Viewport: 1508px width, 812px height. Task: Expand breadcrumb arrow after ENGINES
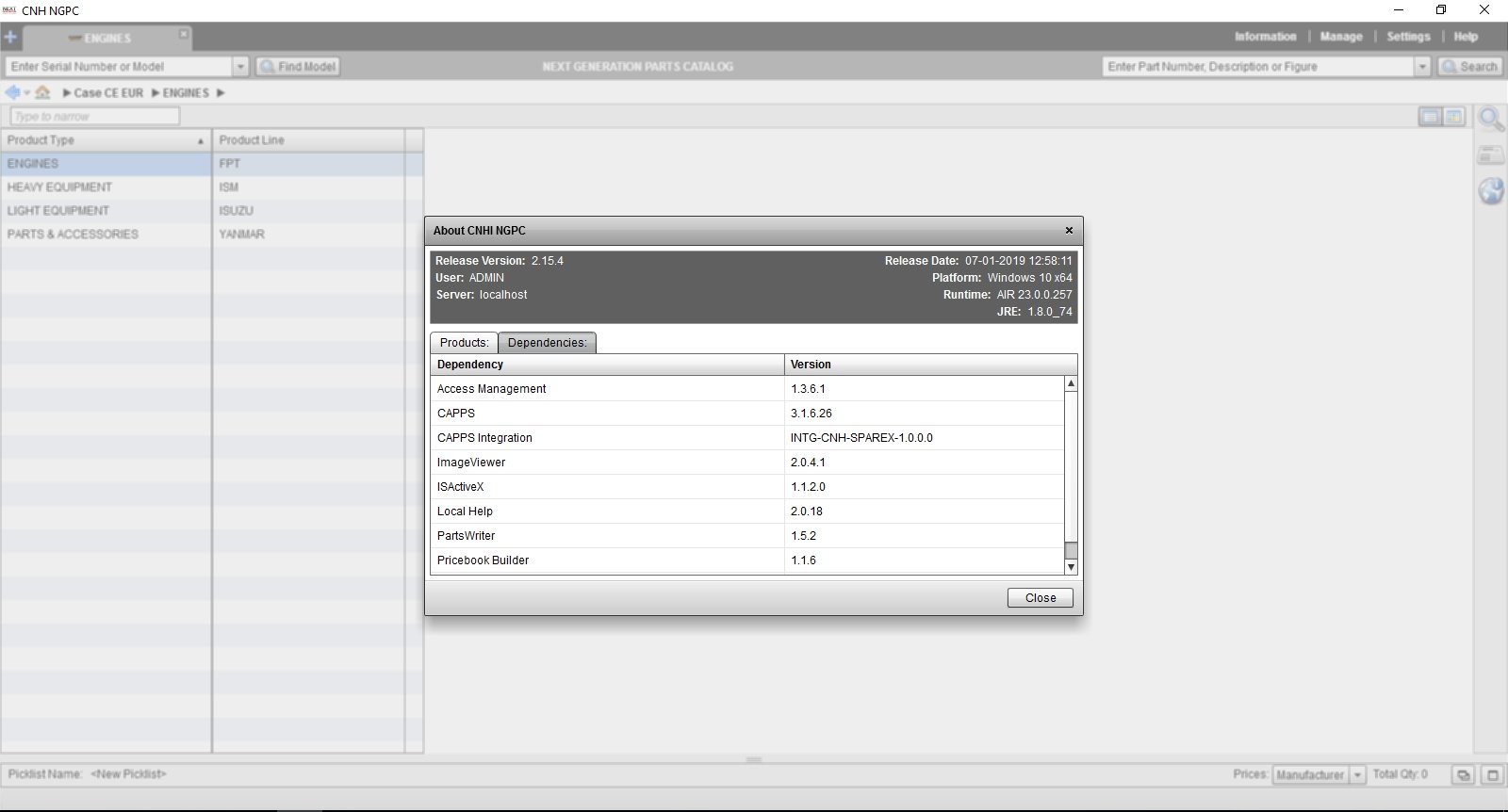click(221, 93)
